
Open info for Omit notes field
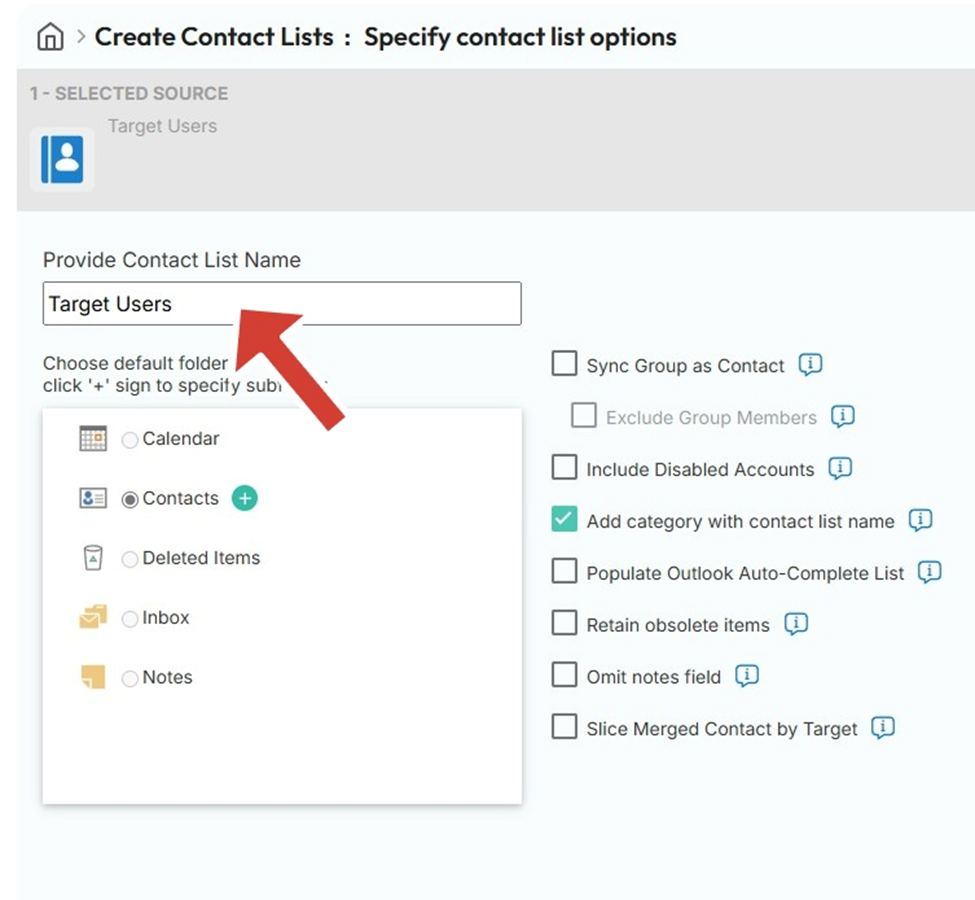[747, 675]
